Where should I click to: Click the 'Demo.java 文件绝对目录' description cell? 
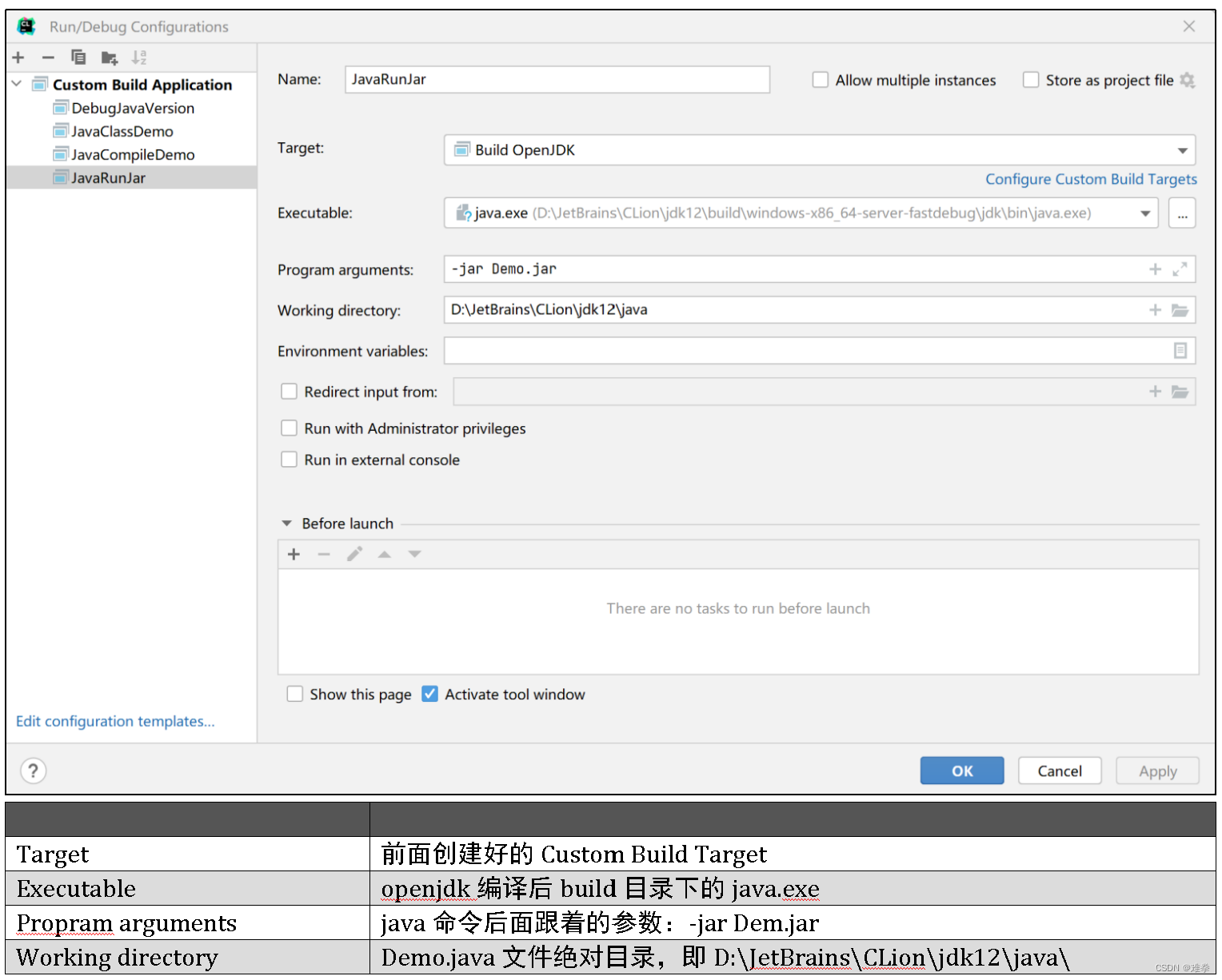(793, 957)
